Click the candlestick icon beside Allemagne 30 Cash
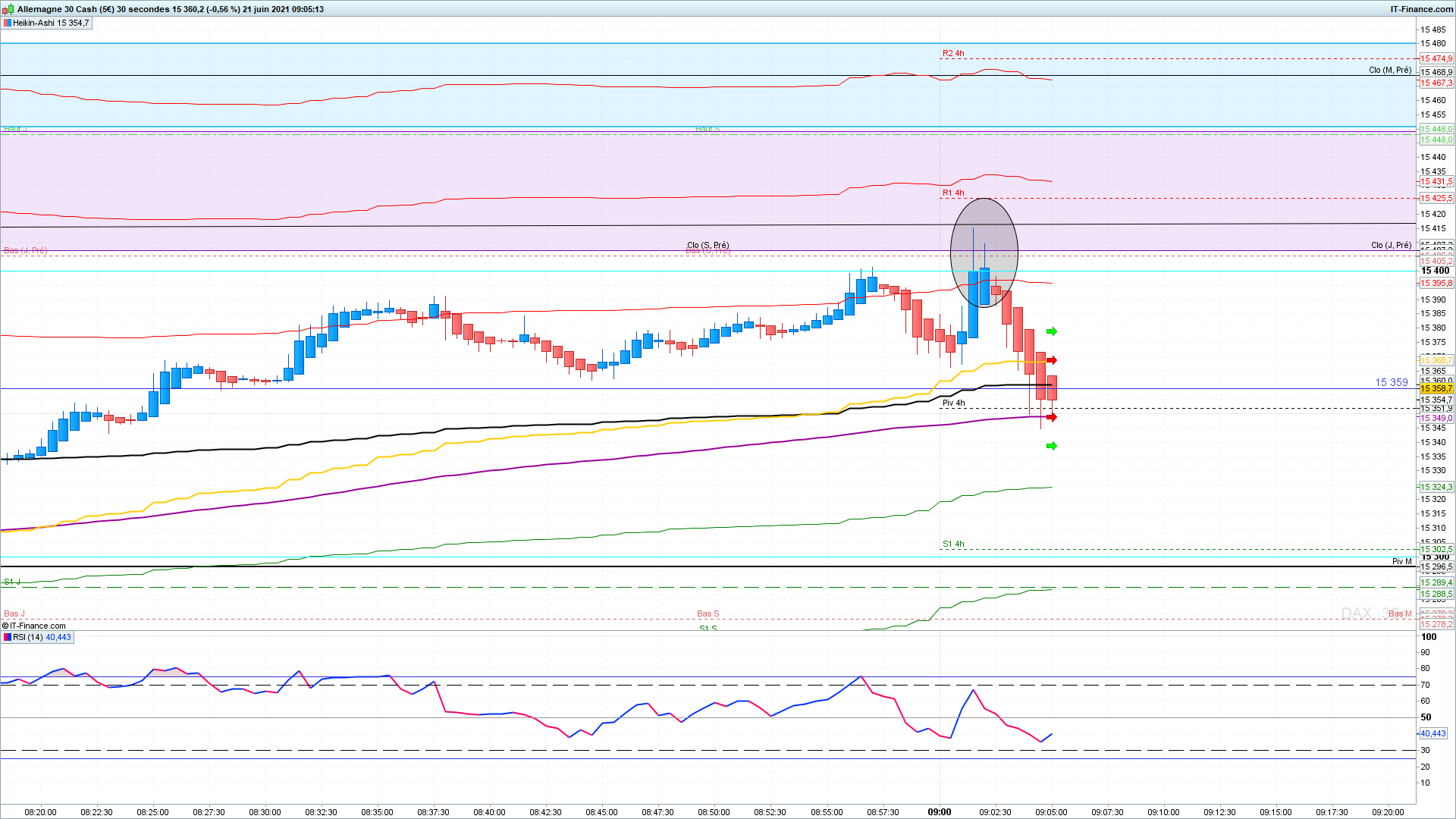 [8, 9]
